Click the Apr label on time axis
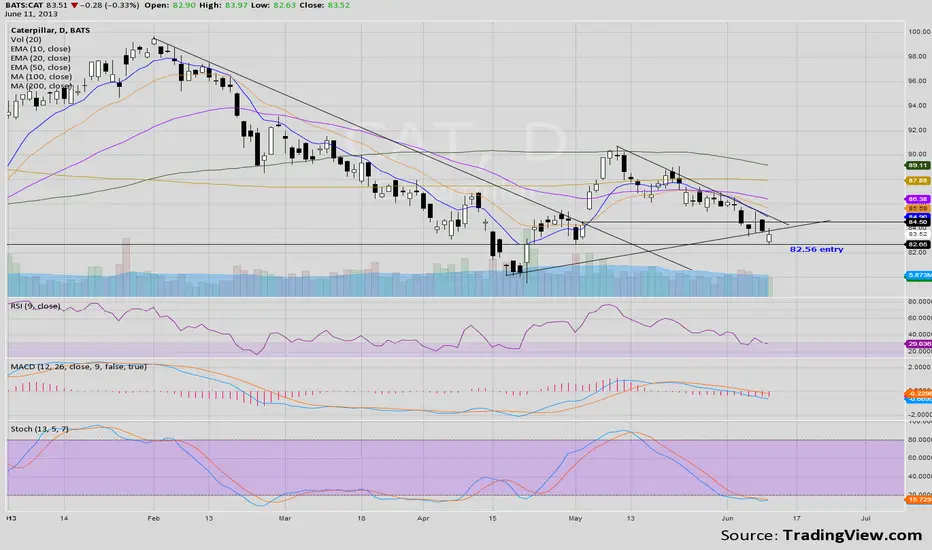932x550 pixels. coord(423,518)
